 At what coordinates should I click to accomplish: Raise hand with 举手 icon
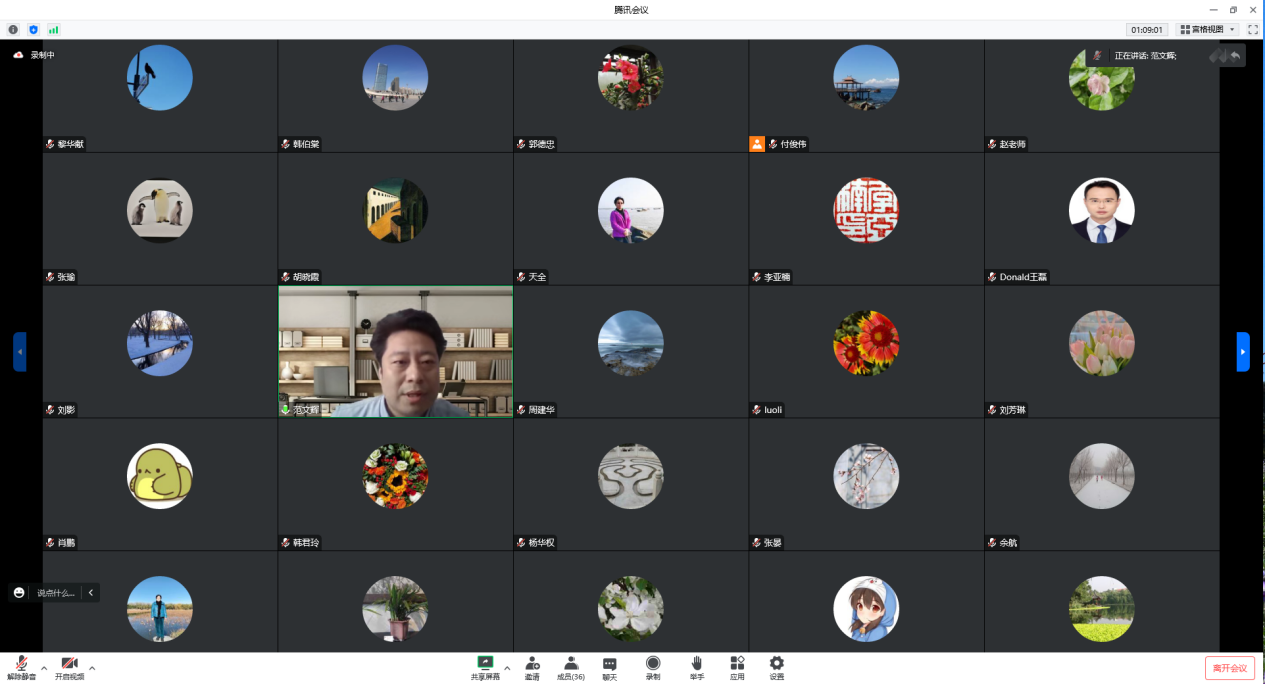tap(697, 665)
